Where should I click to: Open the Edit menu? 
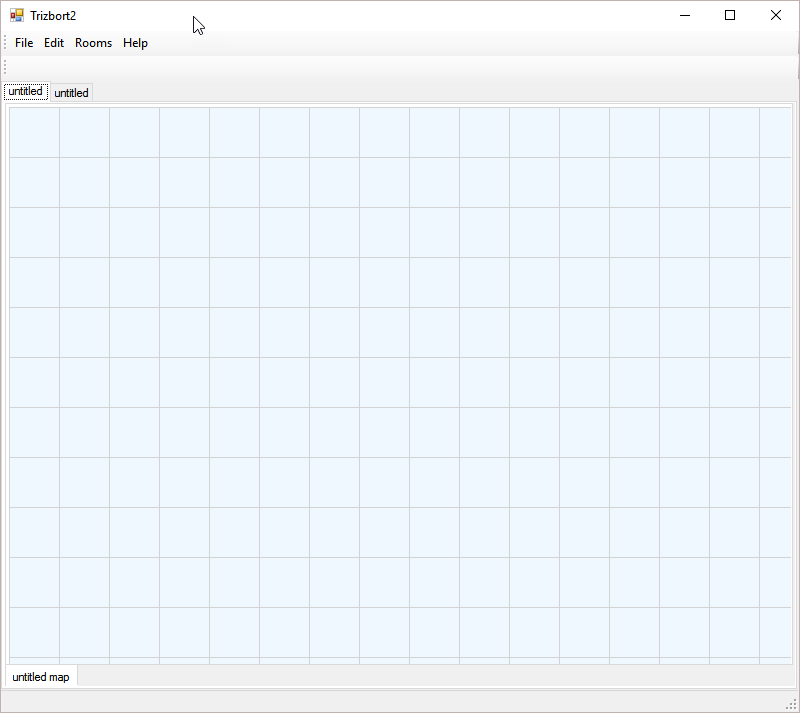click(54, 43)
